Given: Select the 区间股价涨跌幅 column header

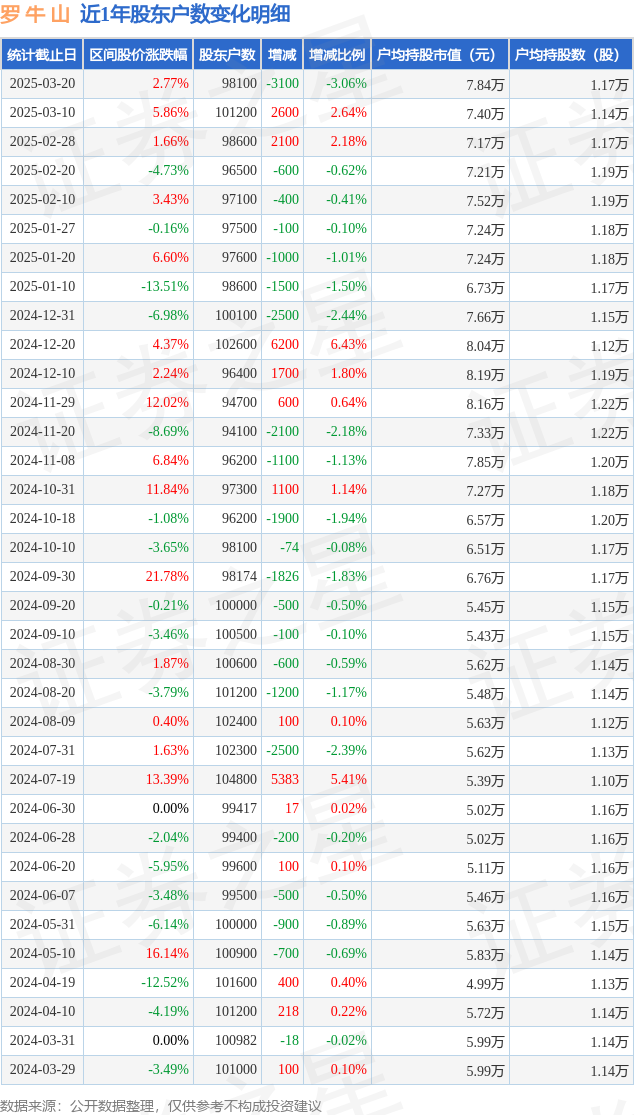Looking at the screenshot, I should [x=138, y=55].
